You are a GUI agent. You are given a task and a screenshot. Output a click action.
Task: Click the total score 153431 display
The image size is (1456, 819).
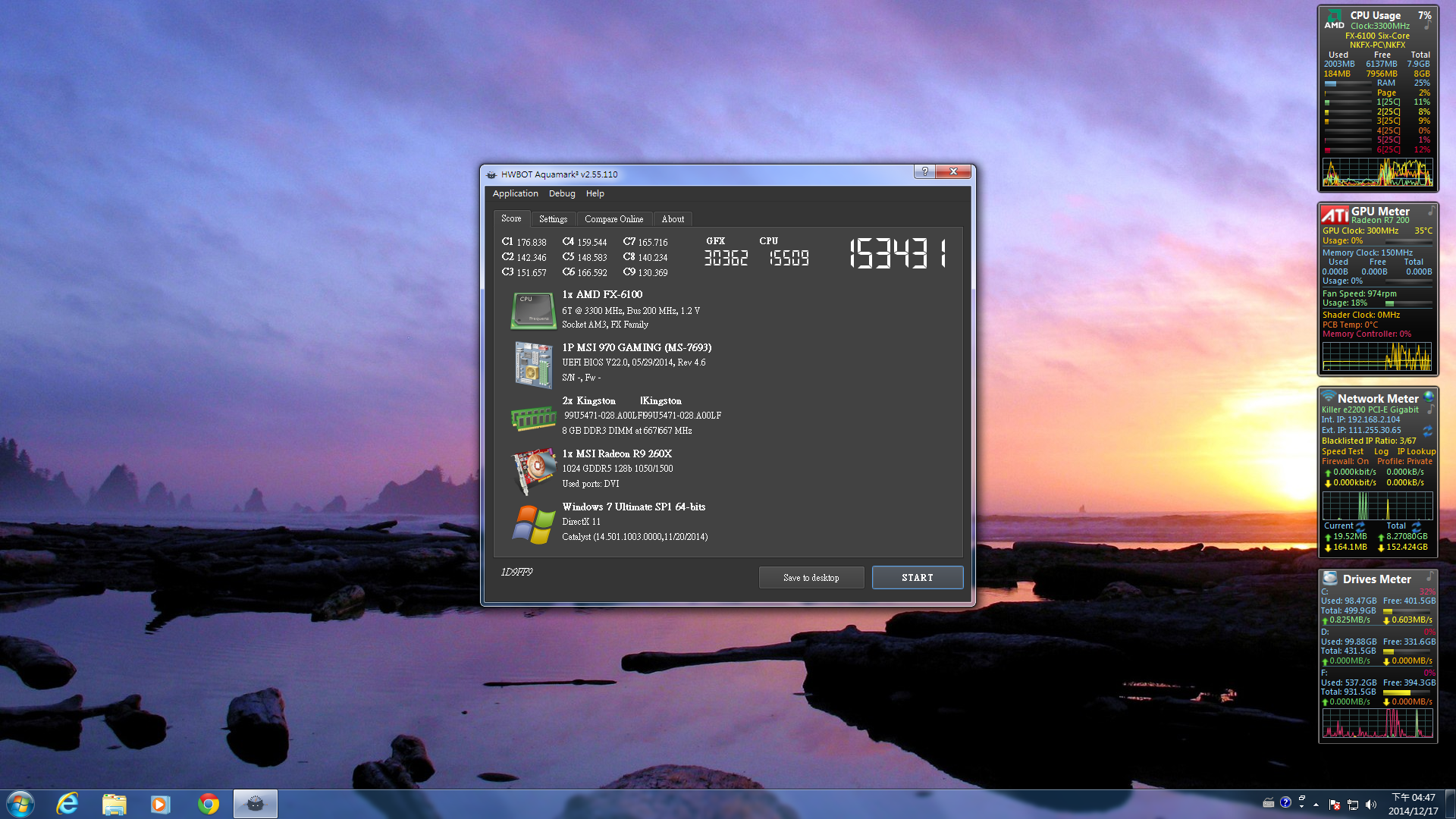[x=899, y=253]
